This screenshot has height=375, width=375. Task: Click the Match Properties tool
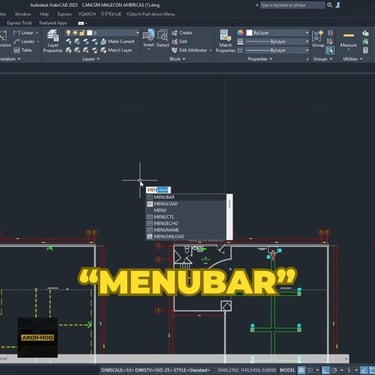225,41
